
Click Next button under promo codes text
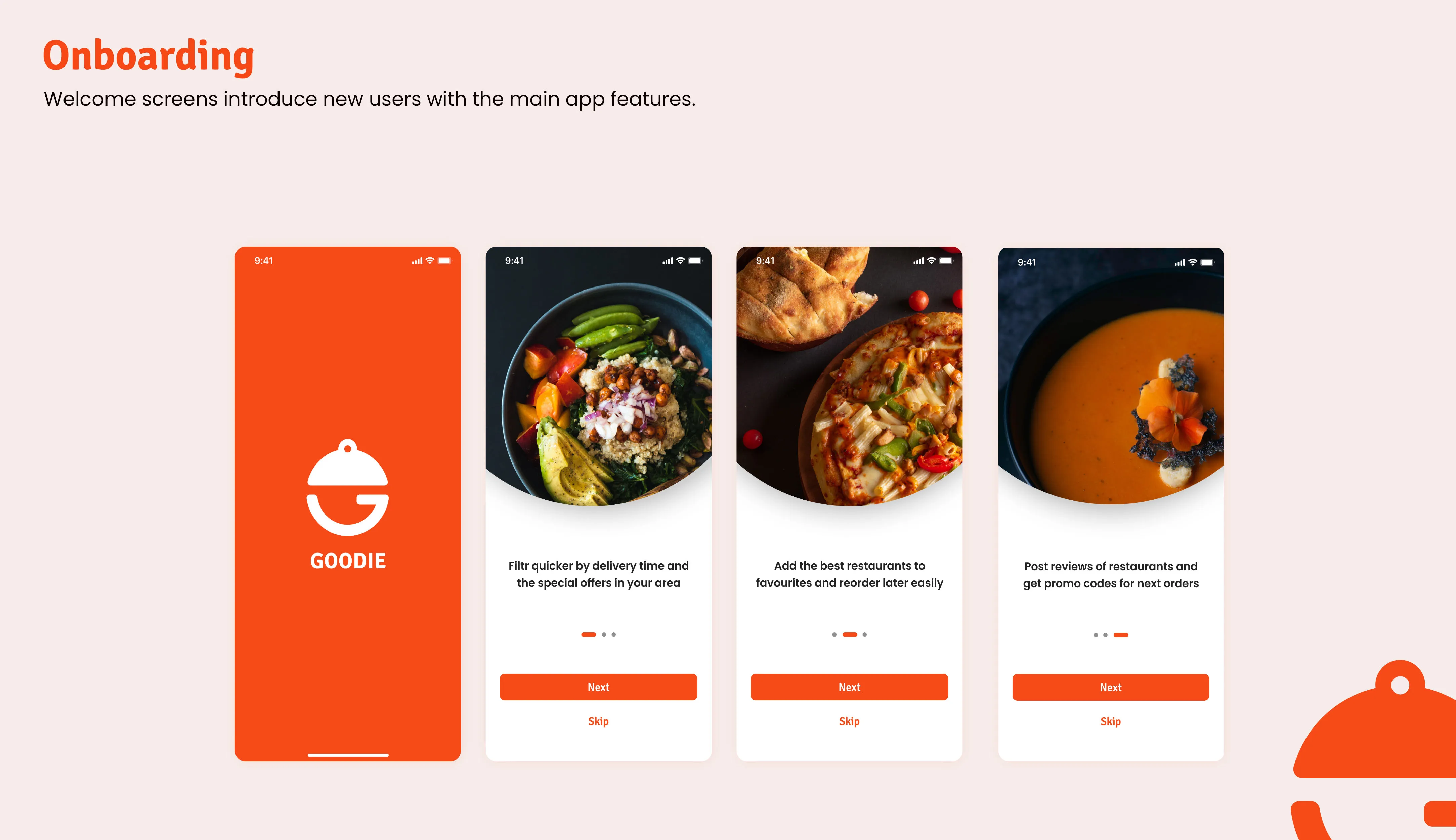[x=1111, y=688]
